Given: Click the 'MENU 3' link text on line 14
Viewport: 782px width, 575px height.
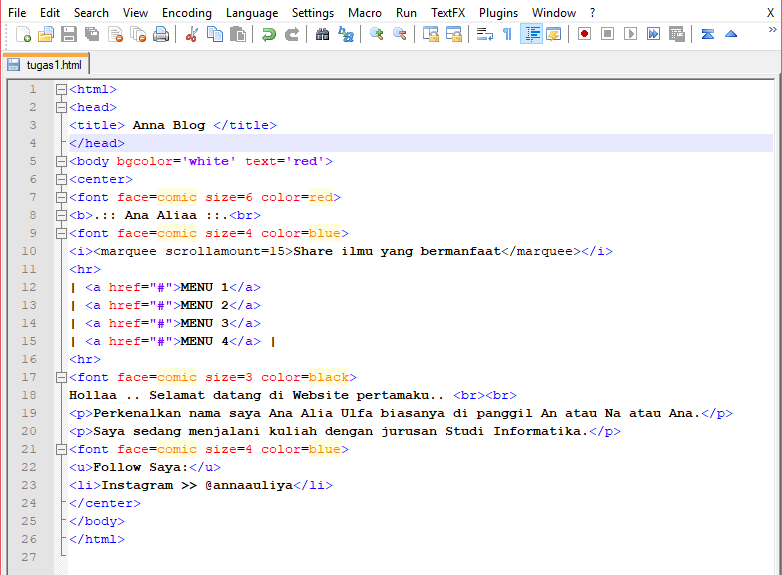Looking at the screenshot, I should tap(204, 323).
